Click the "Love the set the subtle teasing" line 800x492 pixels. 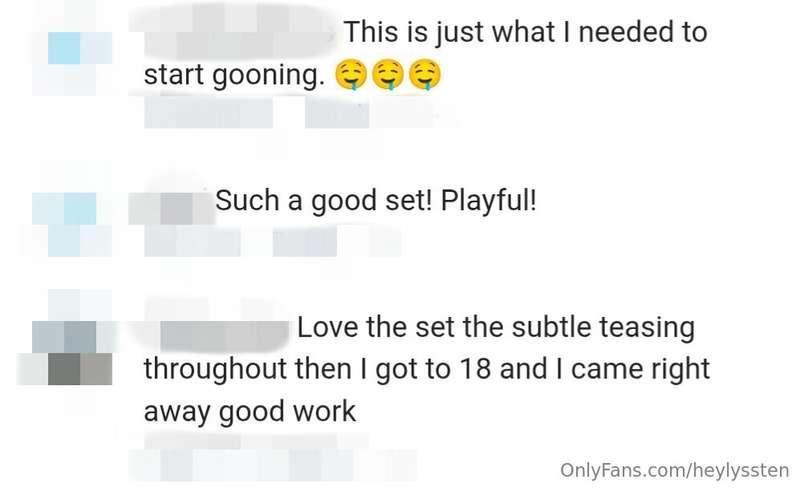point(496,327)
